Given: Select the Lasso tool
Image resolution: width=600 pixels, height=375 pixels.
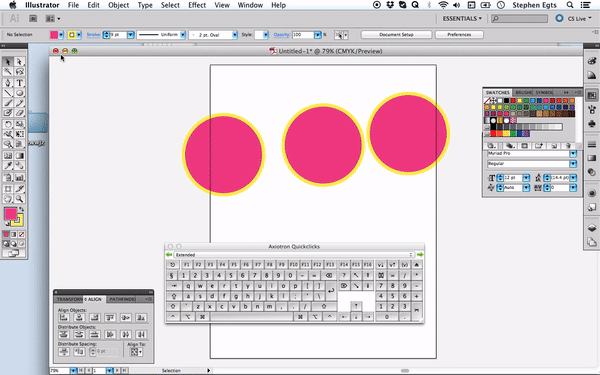Looking at the screenshot, I should tap(20, 72).
